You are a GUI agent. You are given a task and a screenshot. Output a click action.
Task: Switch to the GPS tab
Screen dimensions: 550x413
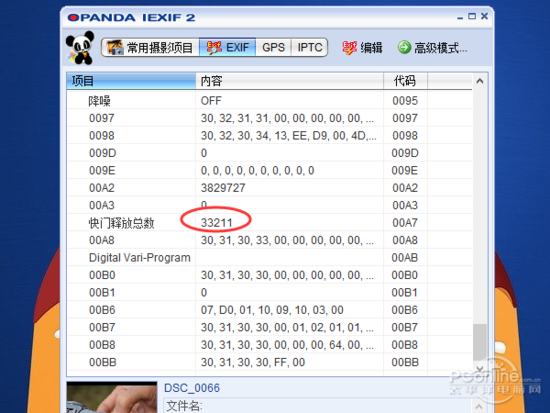coord(274,47)
